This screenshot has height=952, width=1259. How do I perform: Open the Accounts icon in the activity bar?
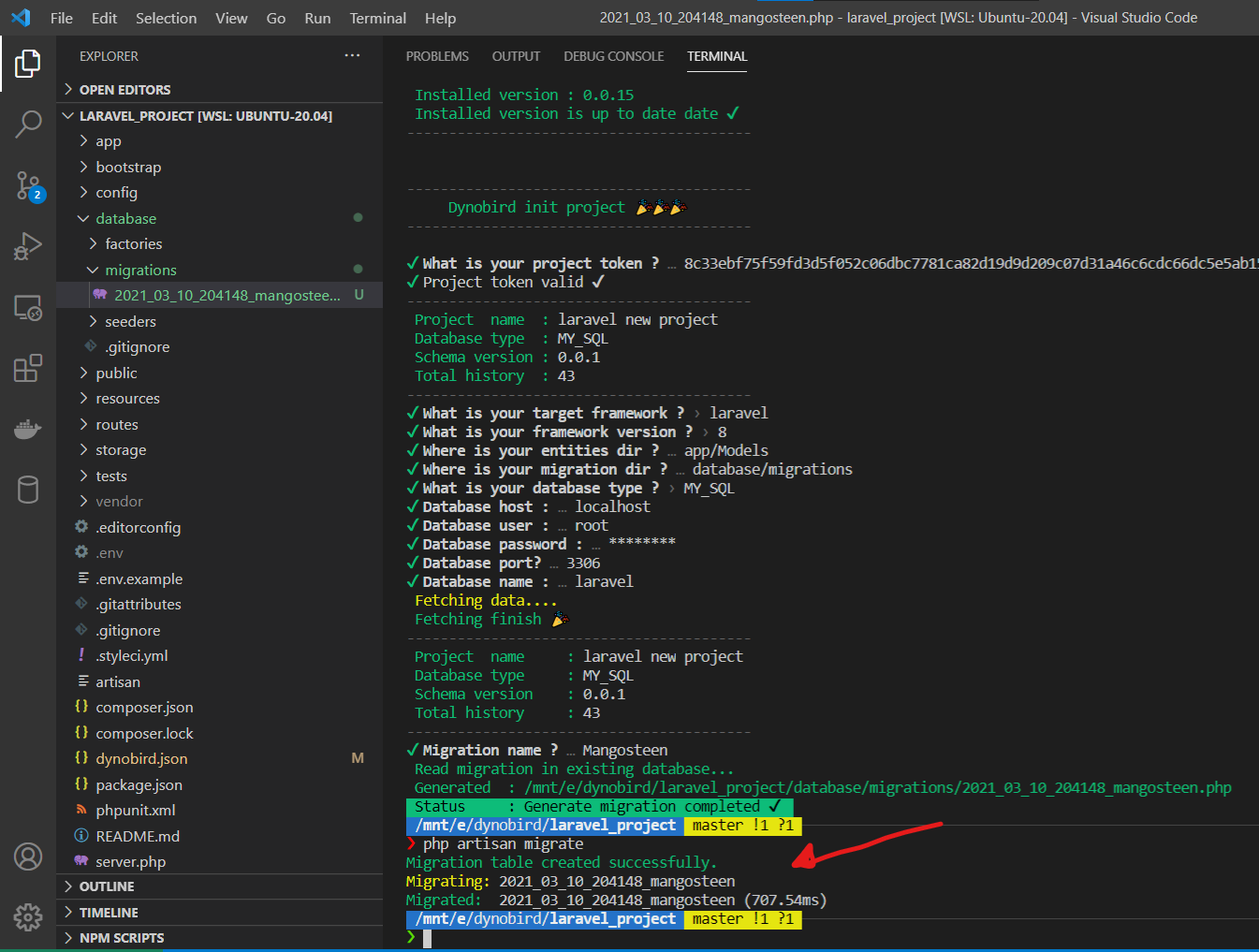28,857
